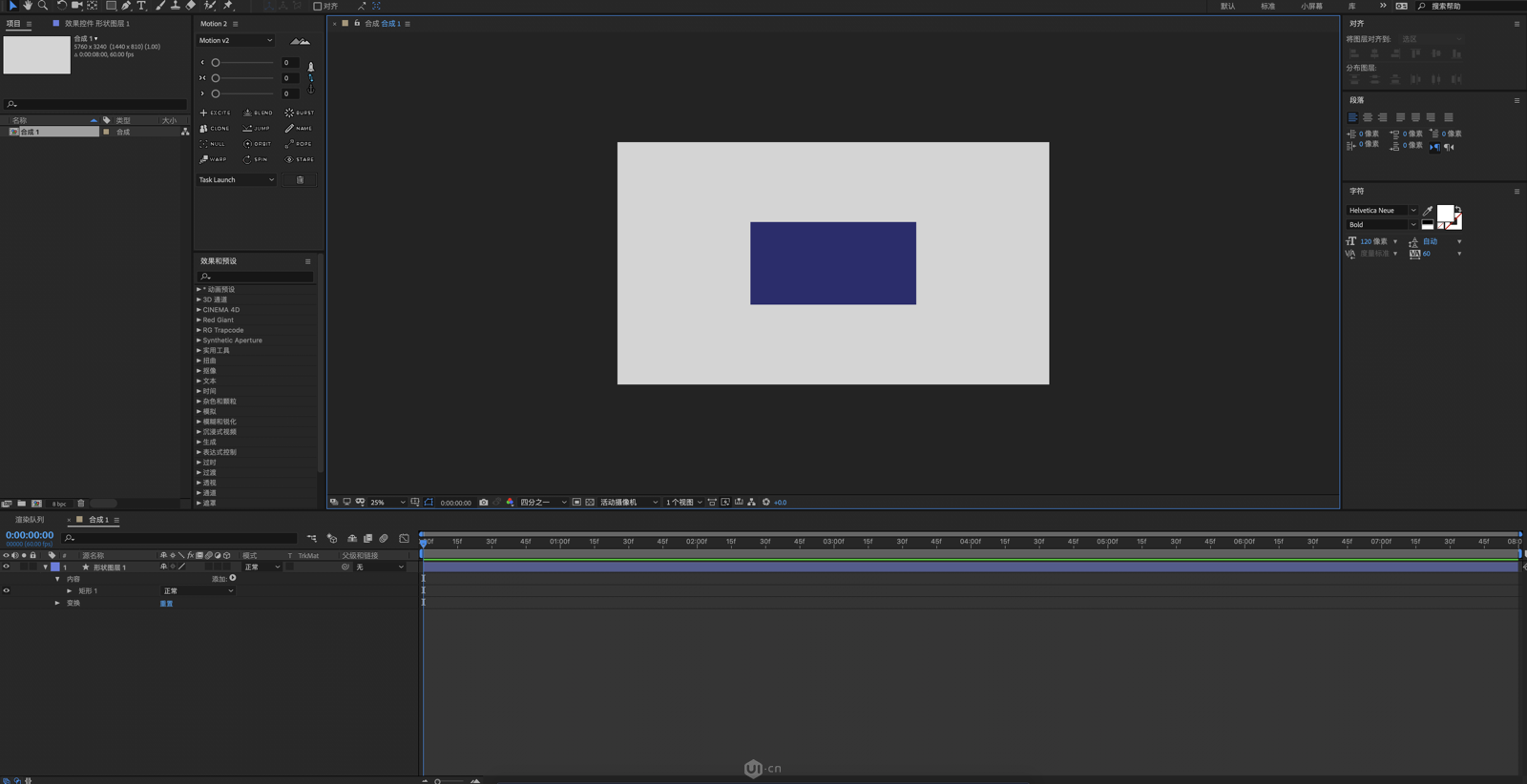
Task: Toggle the 对齐 snapping checkbox
Action: (x=318, y=6)
